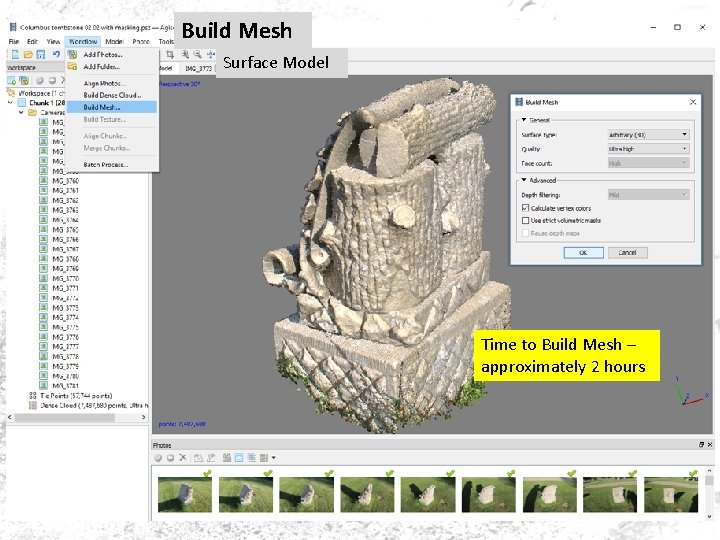Screen dimensions: 720x540
Task: Collapse the General section in Build Mesh
Action: [x=524, y=120]
